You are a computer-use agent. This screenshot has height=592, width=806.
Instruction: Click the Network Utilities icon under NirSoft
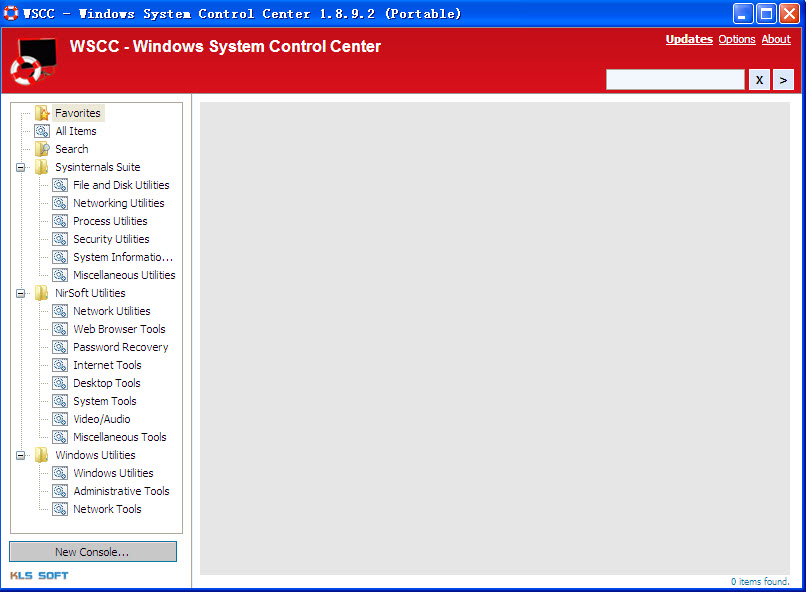pyautogui.click(x=60, y=311)
